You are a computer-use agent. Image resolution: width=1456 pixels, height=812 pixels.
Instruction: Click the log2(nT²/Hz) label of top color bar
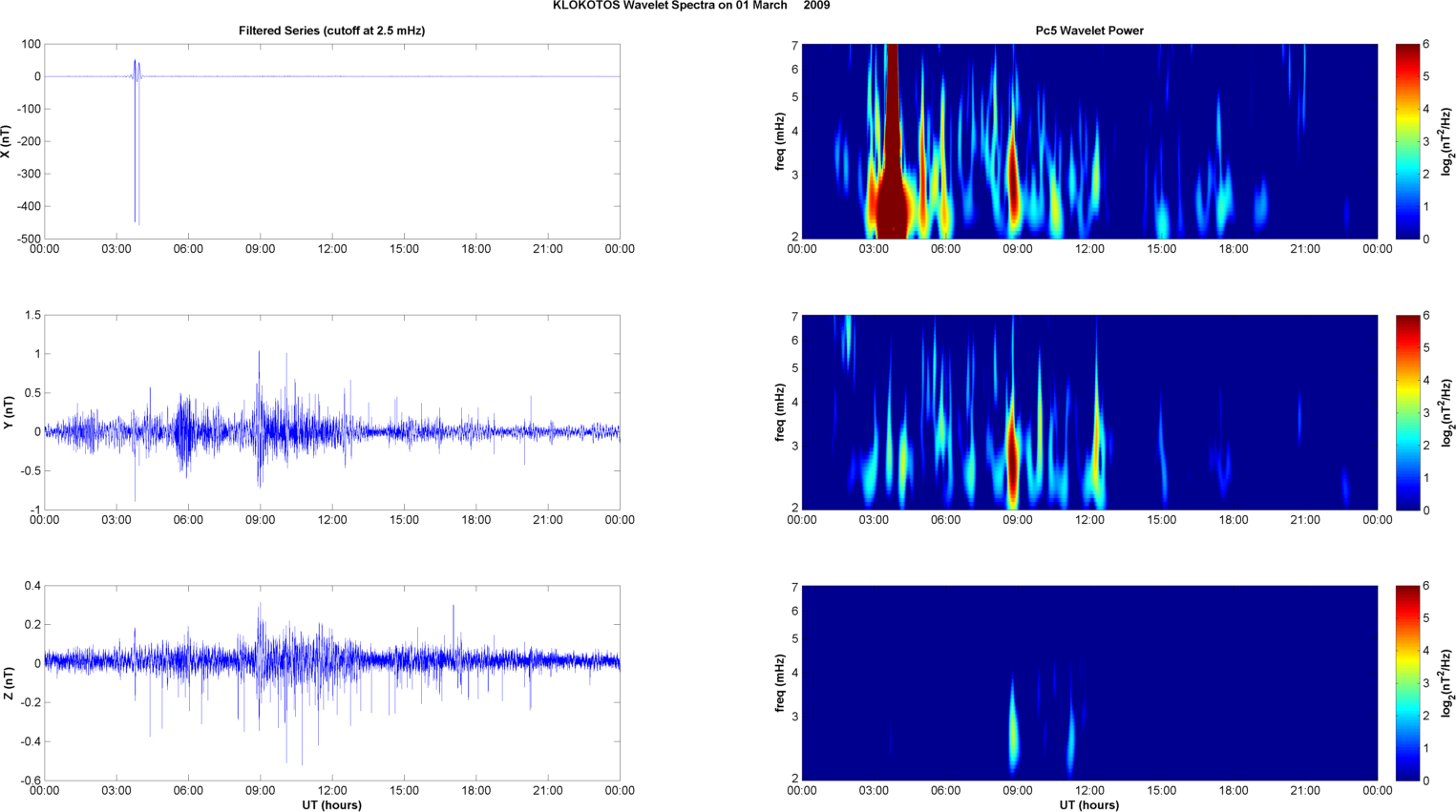point(1447,141)
